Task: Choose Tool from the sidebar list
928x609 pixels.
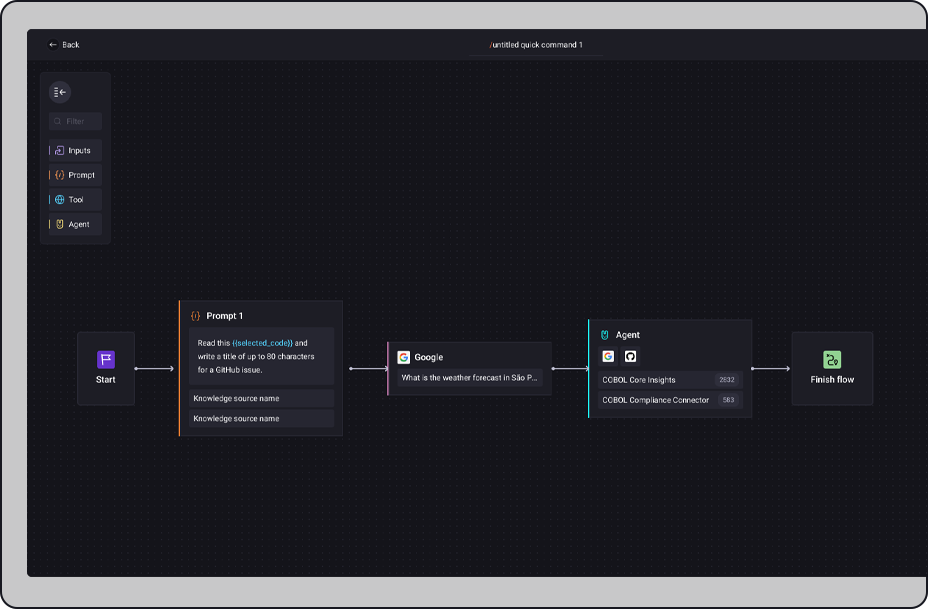Action: click(x=76, y=200)
